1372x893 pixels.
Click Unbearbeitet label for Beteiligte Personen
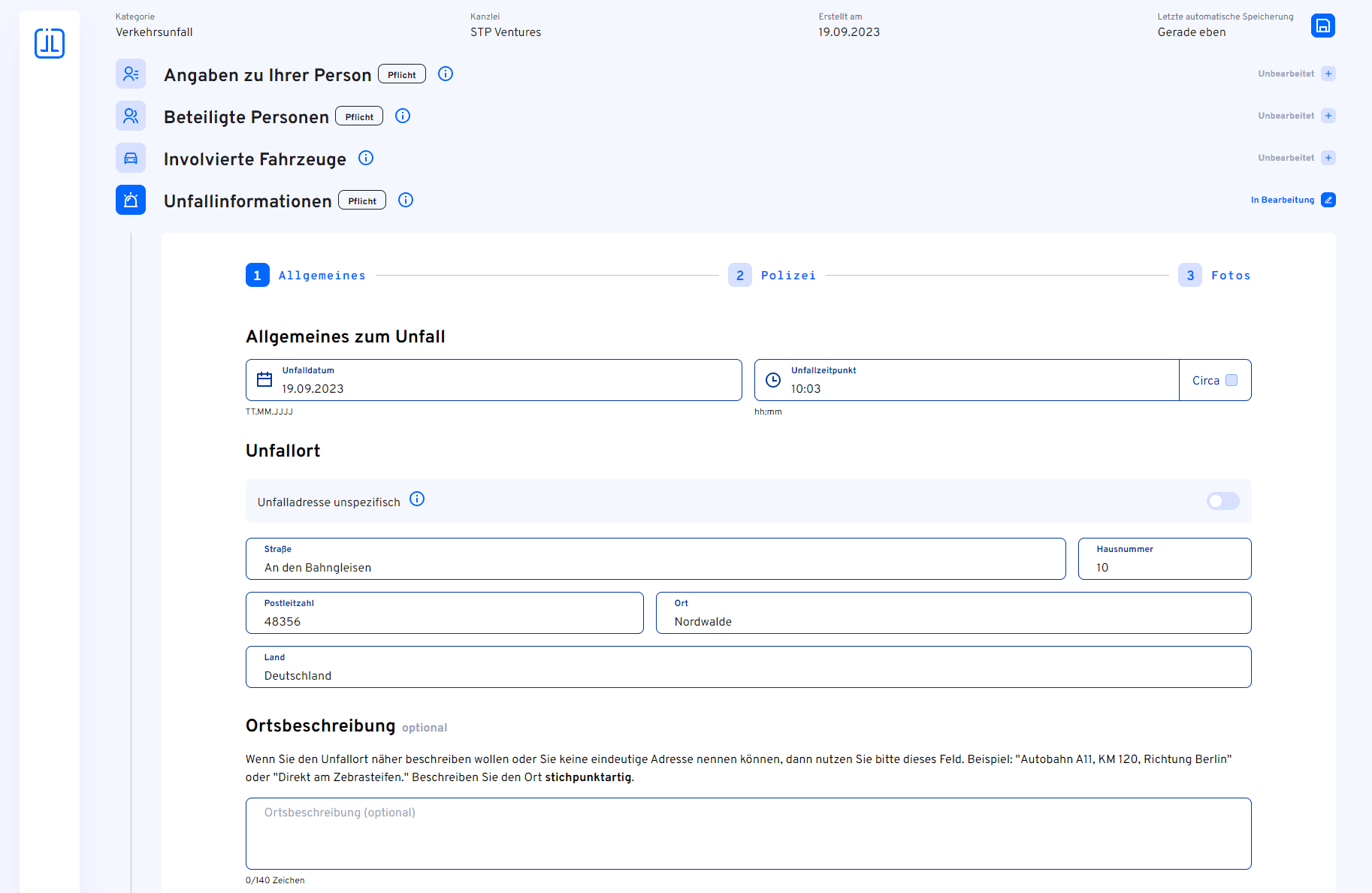1286,116
